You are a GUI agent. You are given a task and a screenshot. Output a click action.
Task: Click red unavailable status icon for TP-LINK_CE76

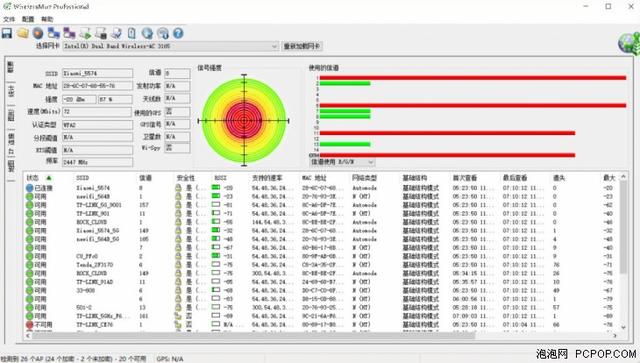point(29,325)
